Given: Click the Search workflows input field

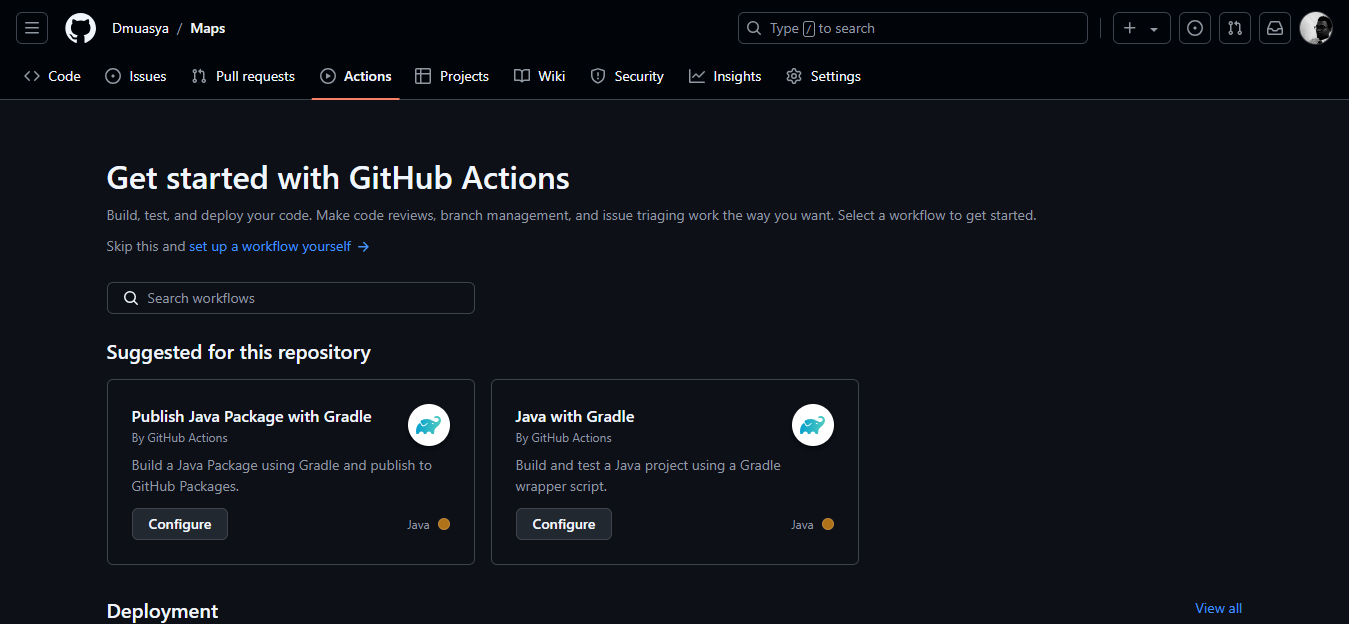Looking at the screenshot, I should tap(290, 297).
